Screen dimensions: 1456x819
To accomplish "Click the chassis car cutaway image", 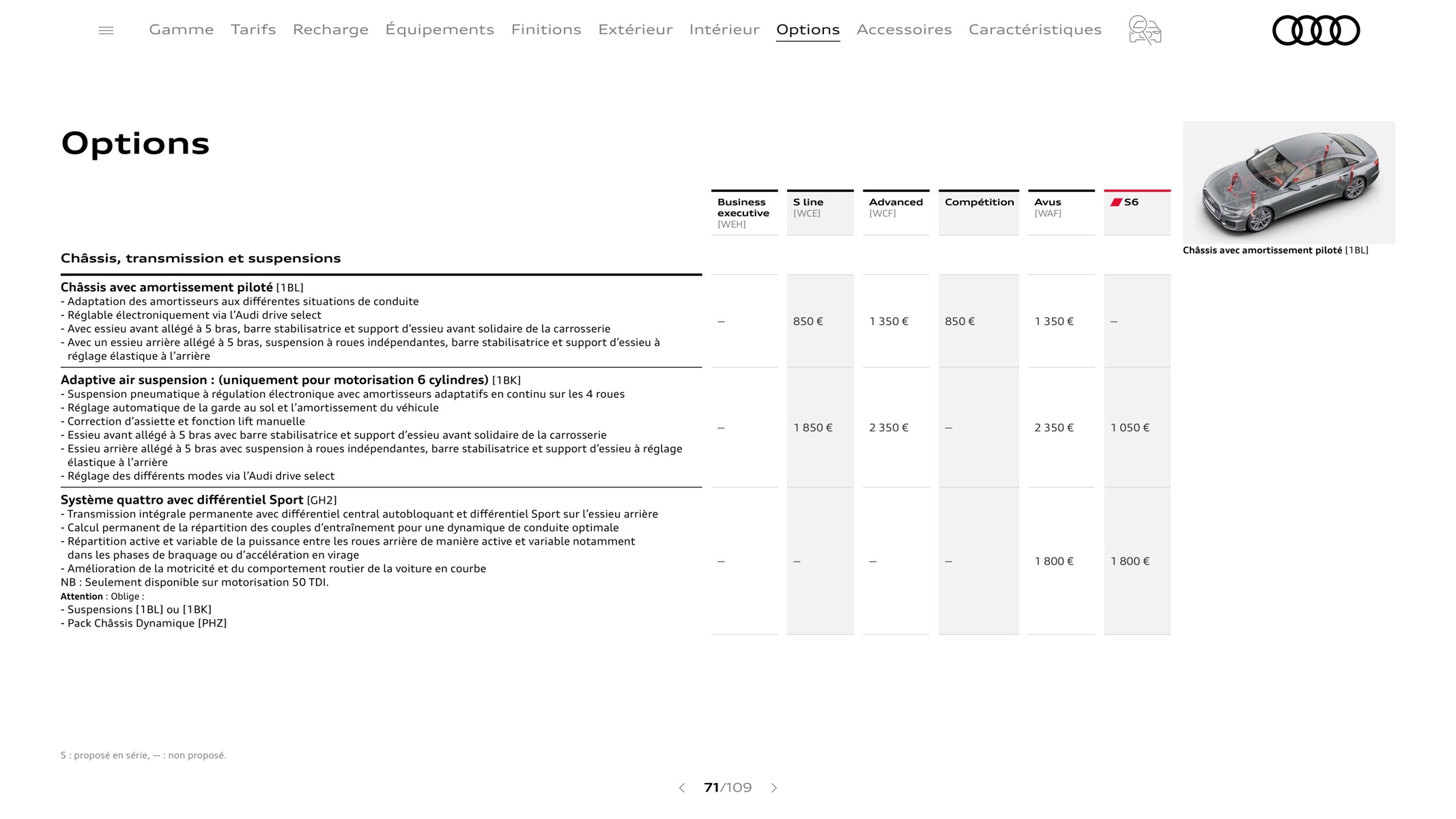I will [x=1289, y=182].
